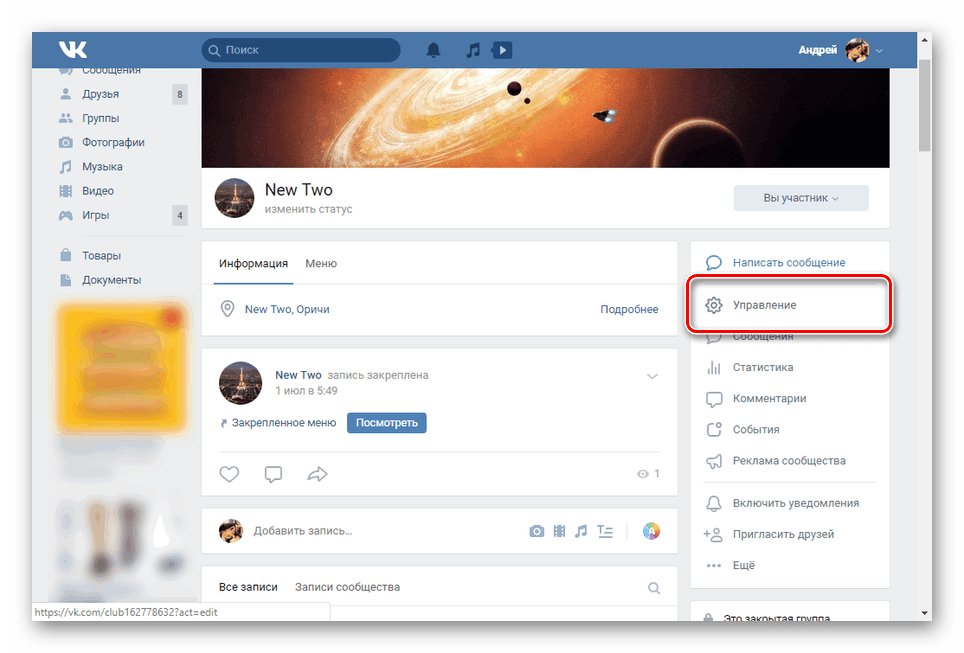Click the Закрепленное меню link

(x=284, y=423)
